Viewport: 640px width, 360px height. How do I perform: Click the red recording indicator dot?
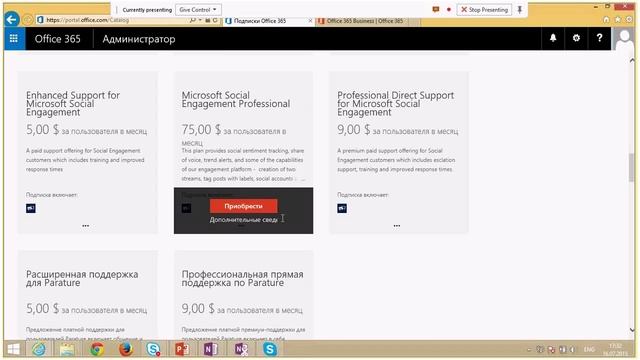point(449,9)
